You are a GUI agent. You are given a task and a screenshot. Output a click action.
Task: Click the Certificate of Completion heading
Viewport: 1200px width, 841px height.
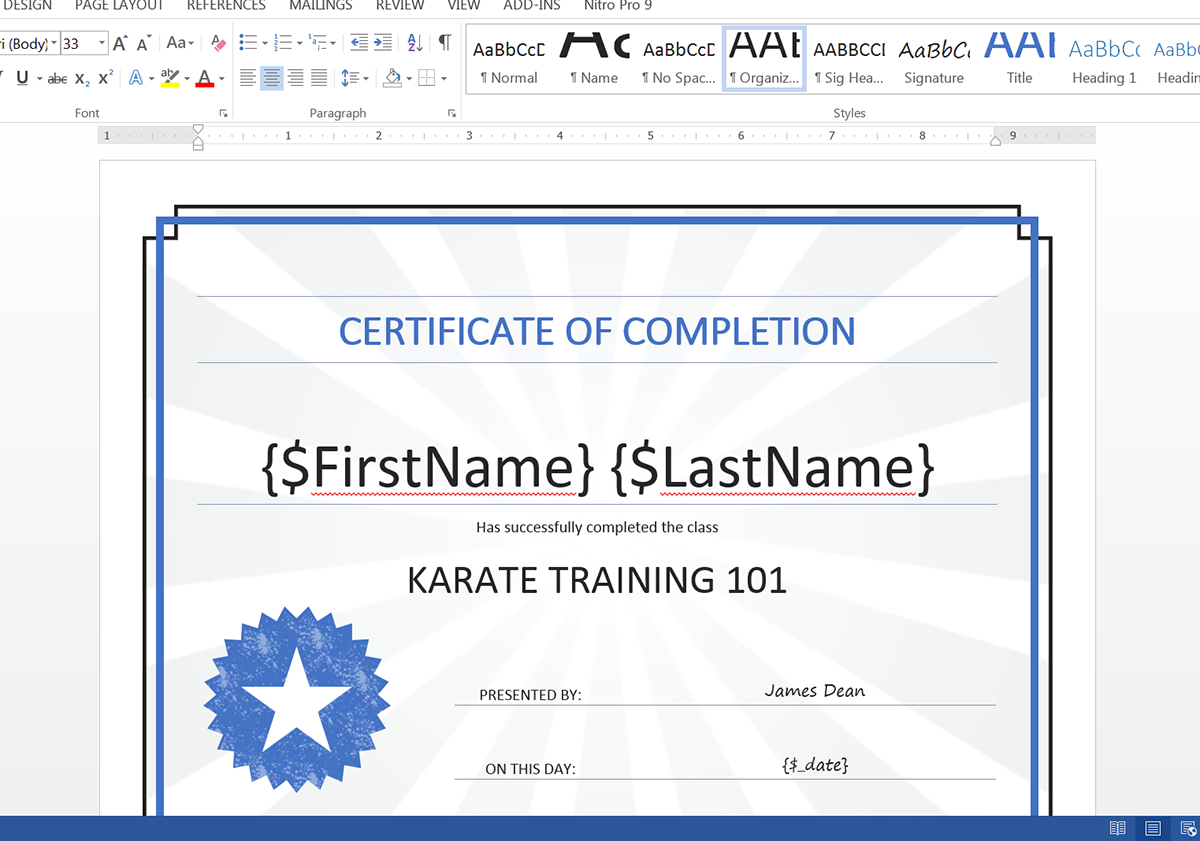pyautogui.click(x=597, y=331)
